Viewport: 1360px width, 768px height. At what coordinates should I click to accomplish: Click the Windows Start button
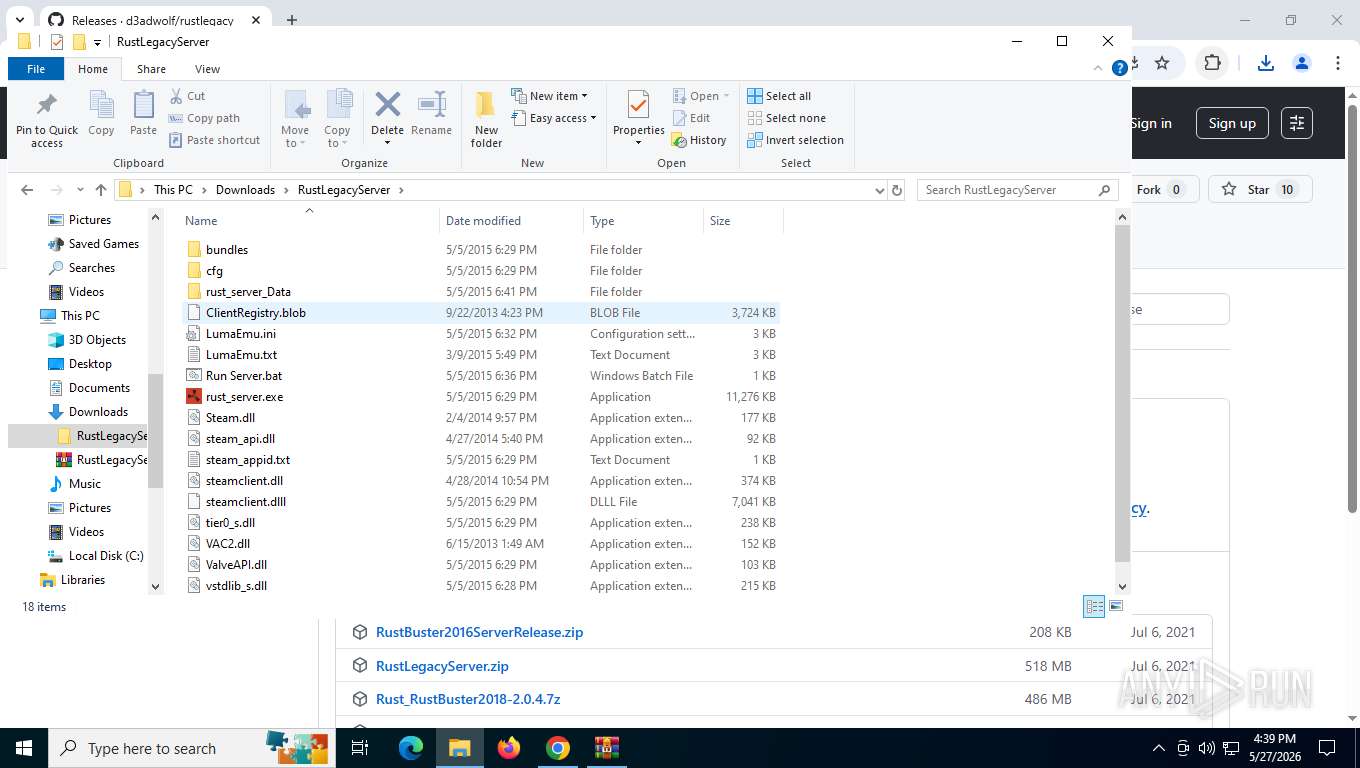coord(23,748)
